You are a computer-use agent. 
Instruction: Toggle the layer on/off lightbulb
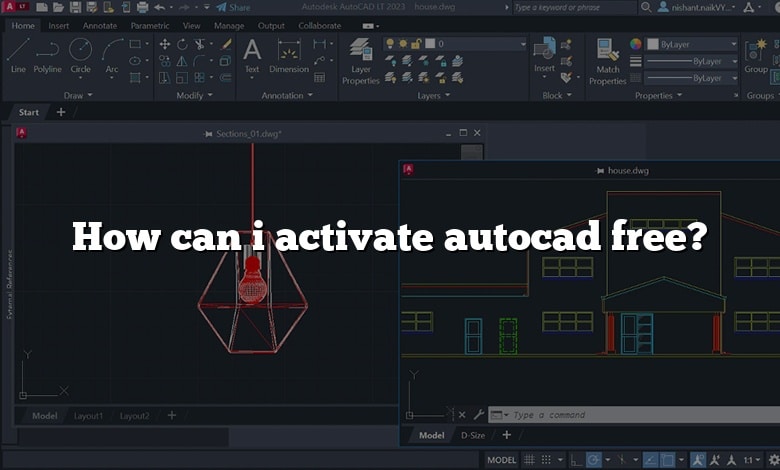(x=390, y=44)
